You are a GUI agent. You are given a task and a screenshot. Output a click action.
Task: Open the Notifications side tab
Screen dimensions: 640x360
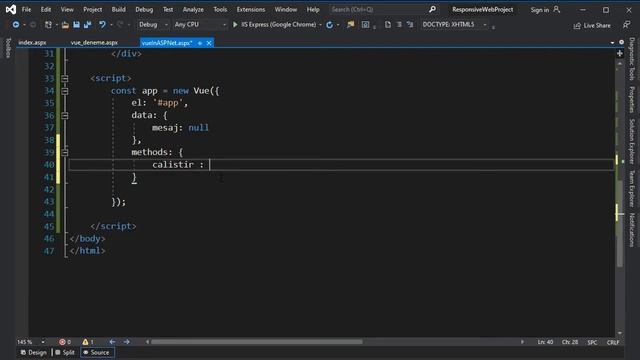(x=632, y=230)
